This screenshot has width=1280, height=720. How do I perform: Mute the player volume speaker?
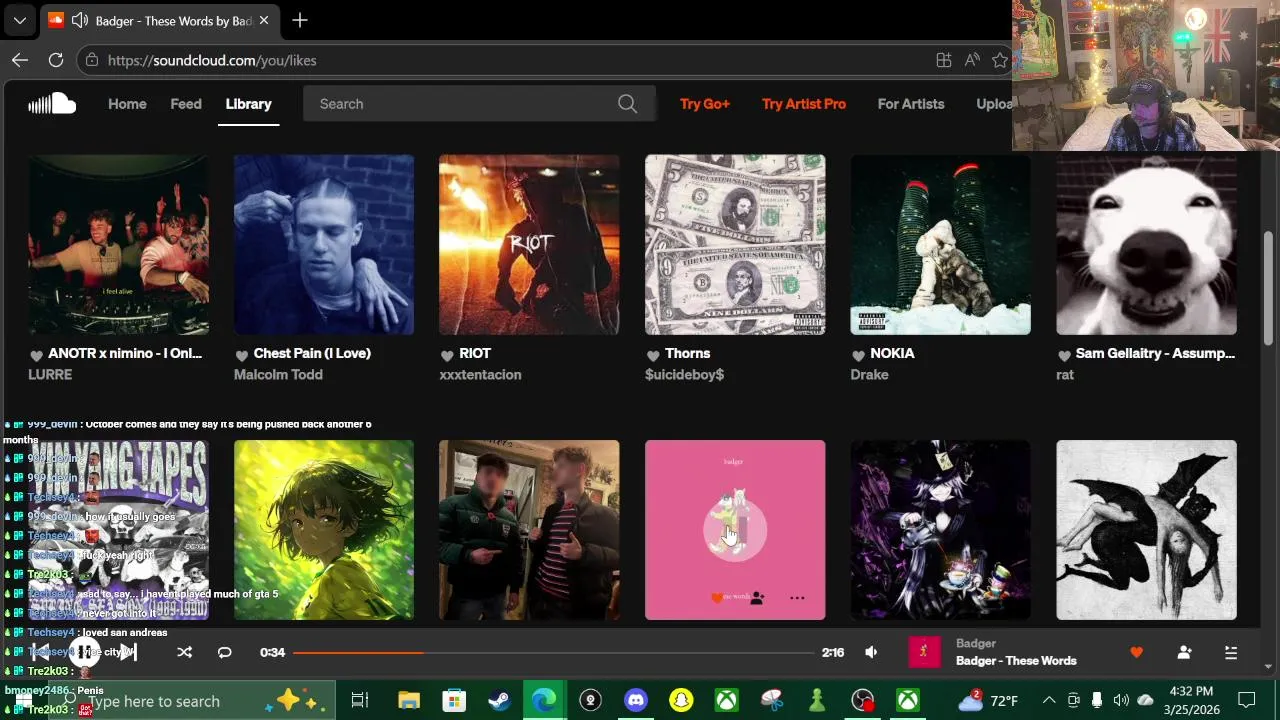coord(871,652)
